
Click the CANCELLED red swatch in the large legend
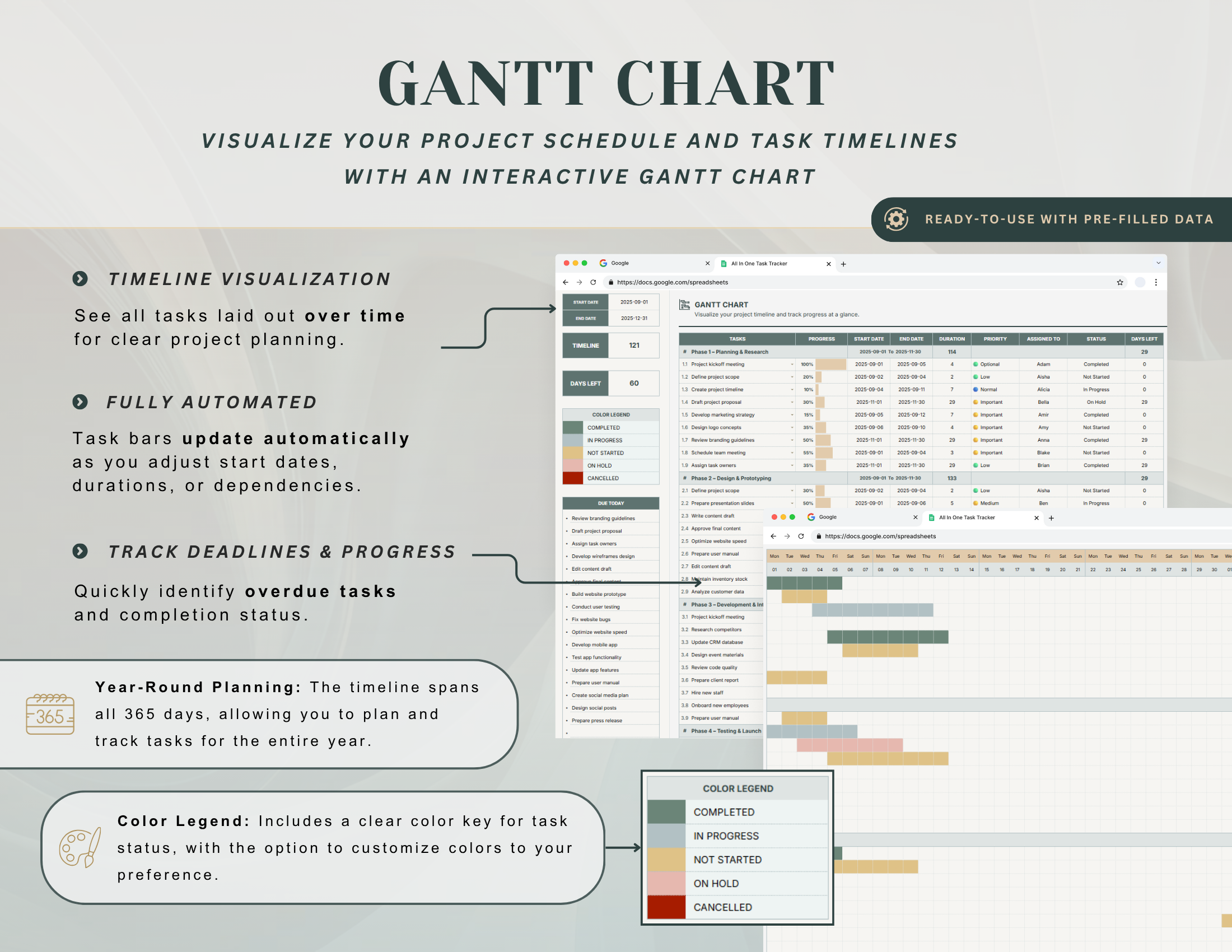click(x=666, y=907)
